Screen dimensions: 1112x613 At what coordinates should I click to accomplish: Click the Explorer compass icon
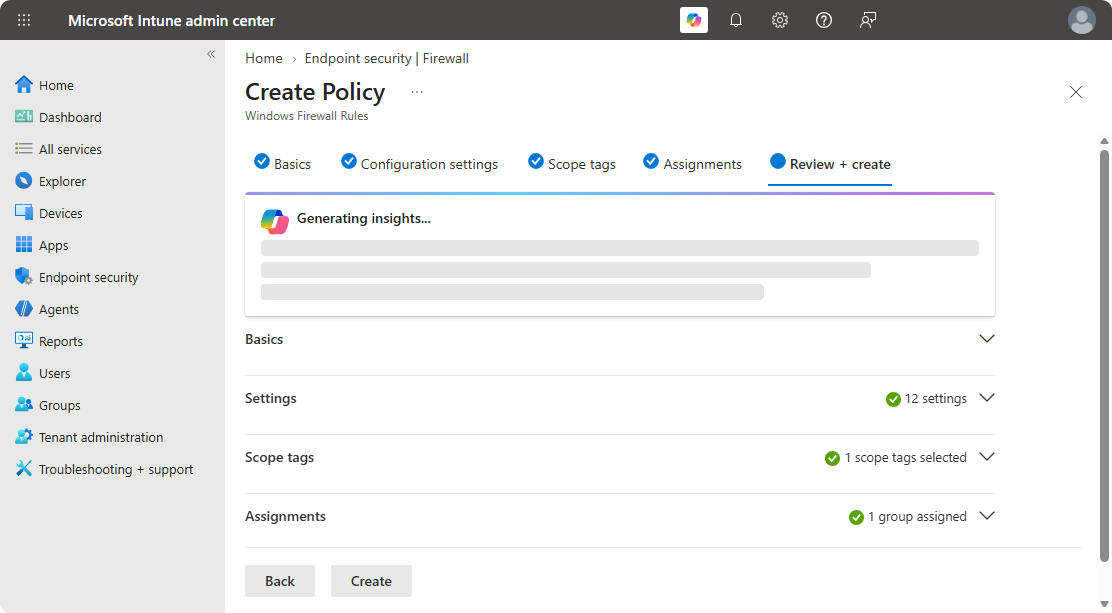coord(23,180)
